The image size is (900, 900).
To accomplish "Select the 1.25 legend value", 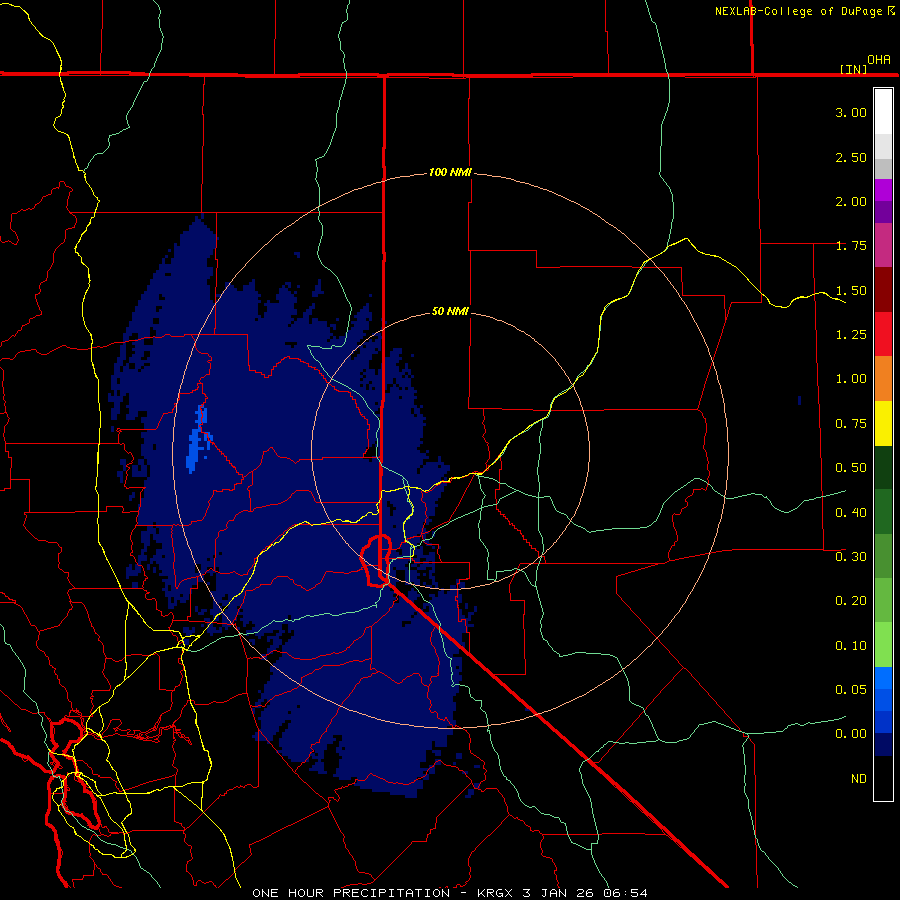I will (851, 335).
